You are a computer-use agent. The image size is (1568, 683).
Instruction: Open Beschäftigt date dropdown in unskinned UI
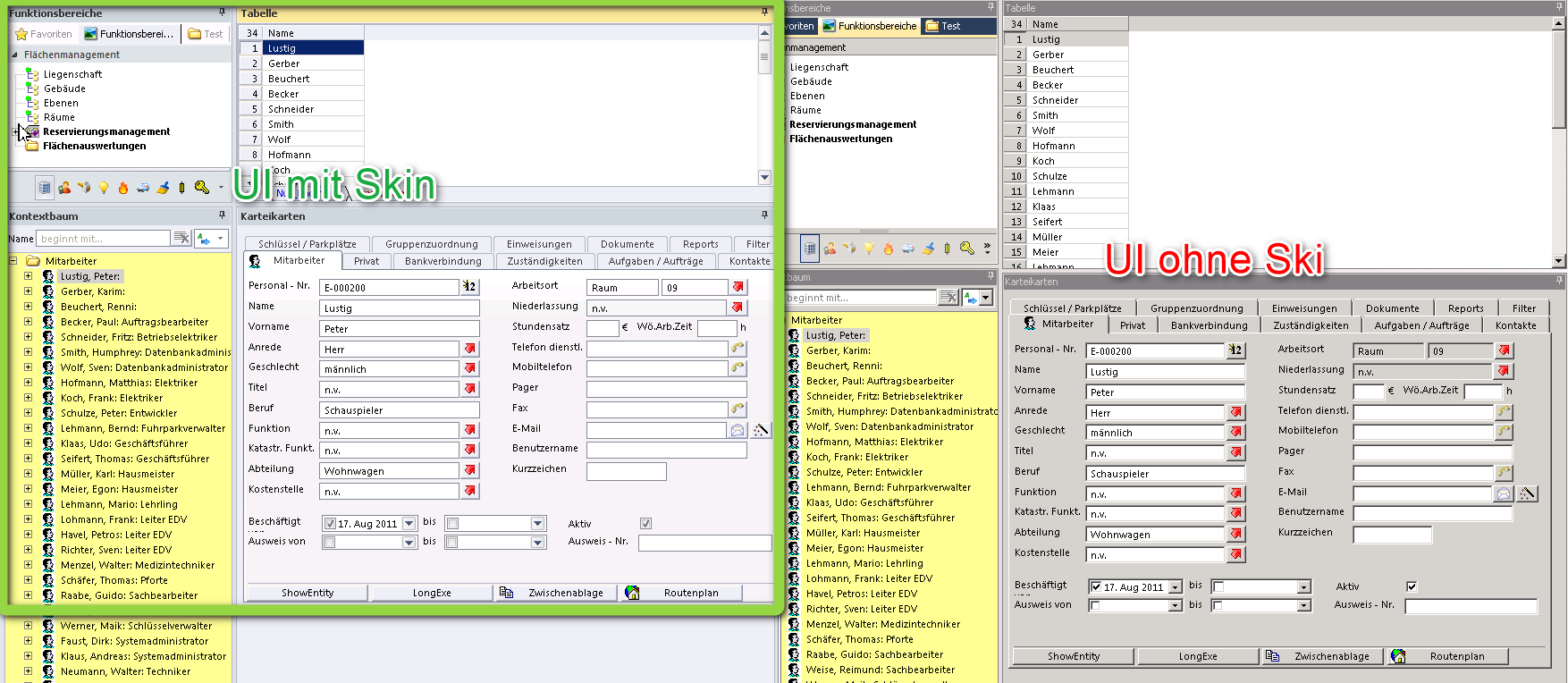pos(1176,587)
